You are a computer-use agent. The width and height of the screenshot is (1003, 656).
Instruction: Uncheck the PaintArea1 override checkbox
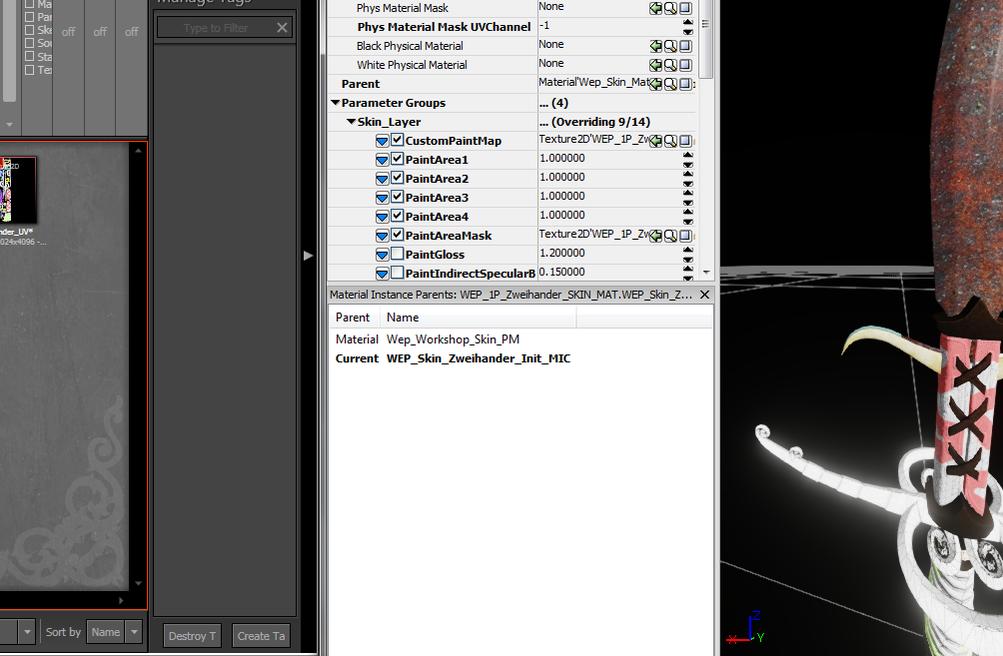click(x=397, y=159)
